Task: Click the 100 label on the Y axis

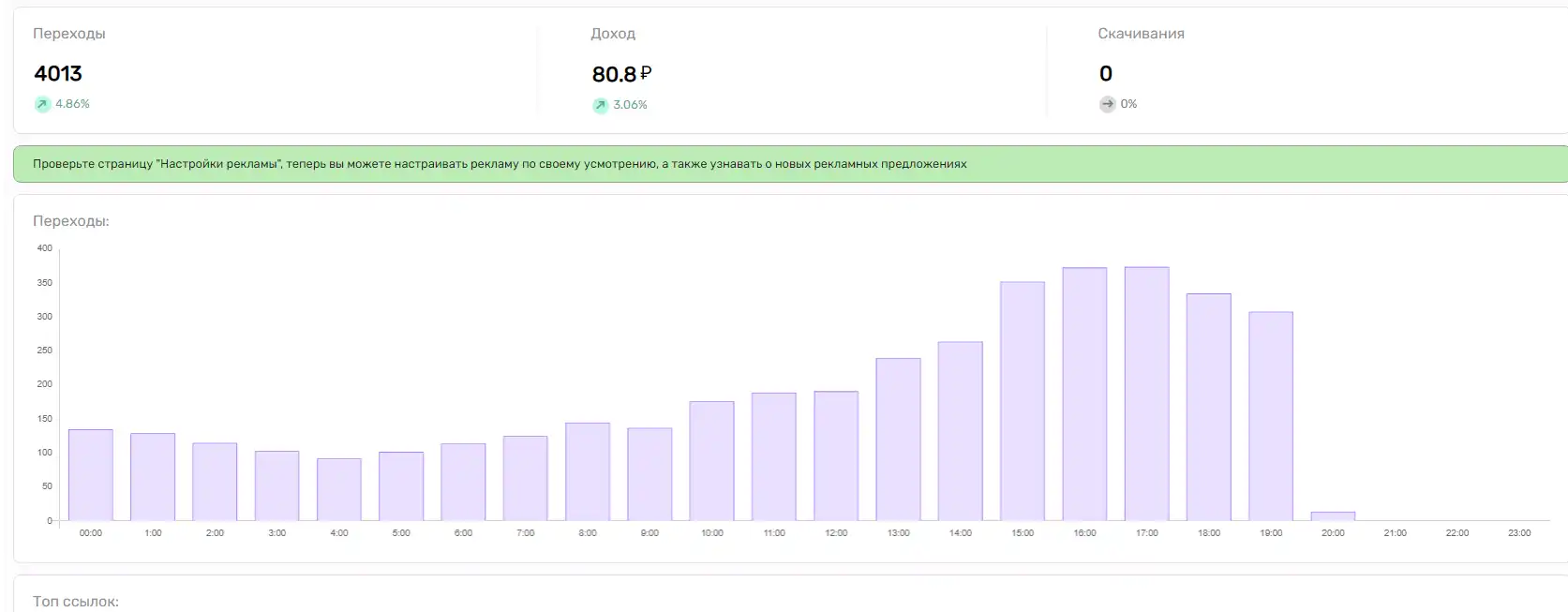Action: click(44, 453)
